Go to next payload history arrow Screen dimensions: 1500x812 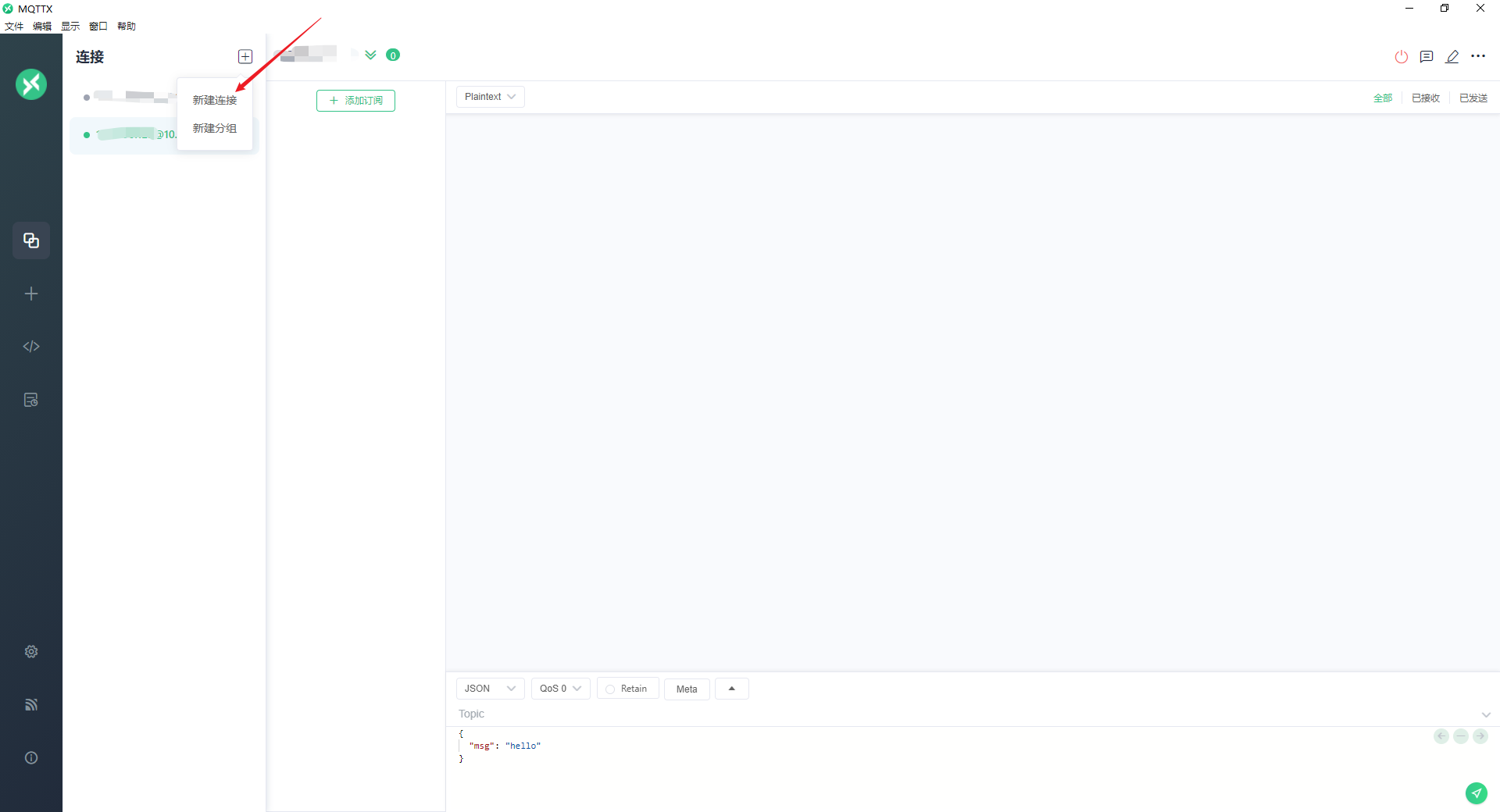pyautogui.click(x=1480, y=736)
